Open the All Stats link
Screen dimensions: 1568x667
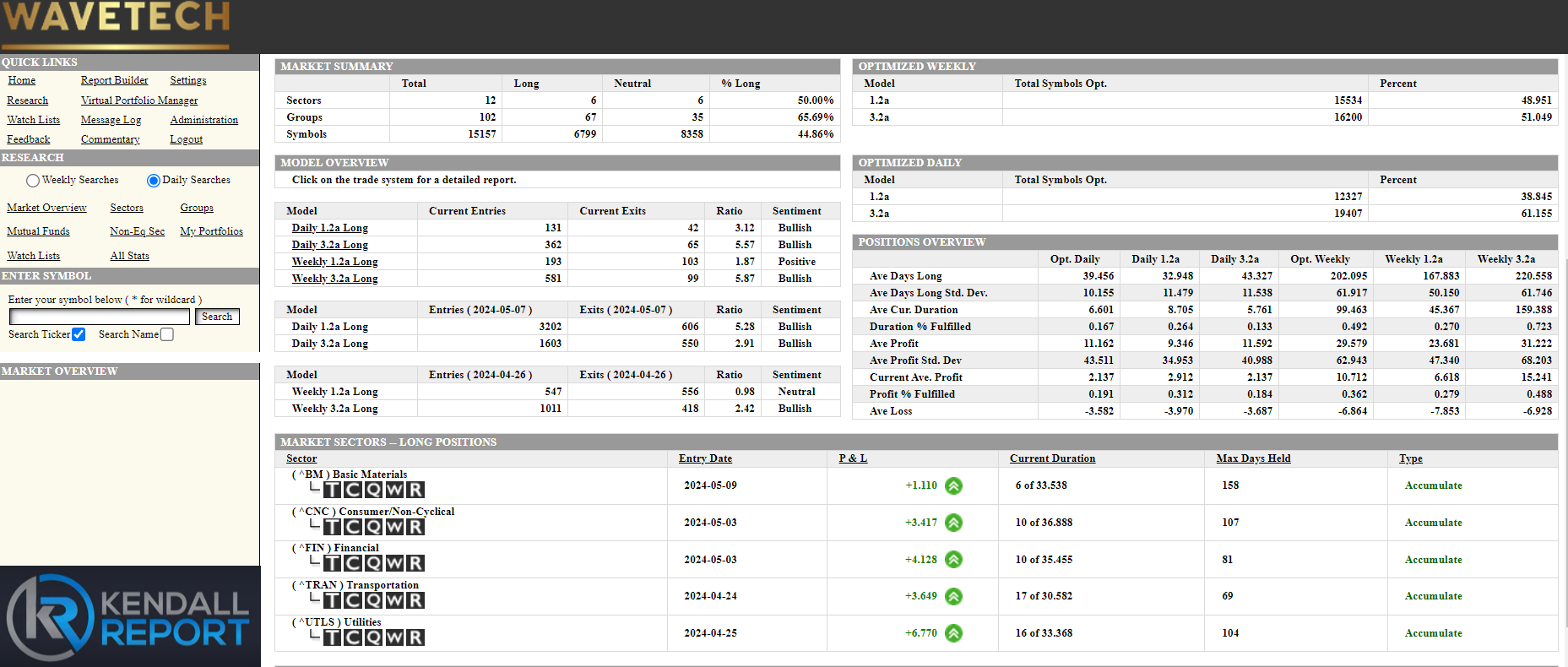(x=130, y=256)
